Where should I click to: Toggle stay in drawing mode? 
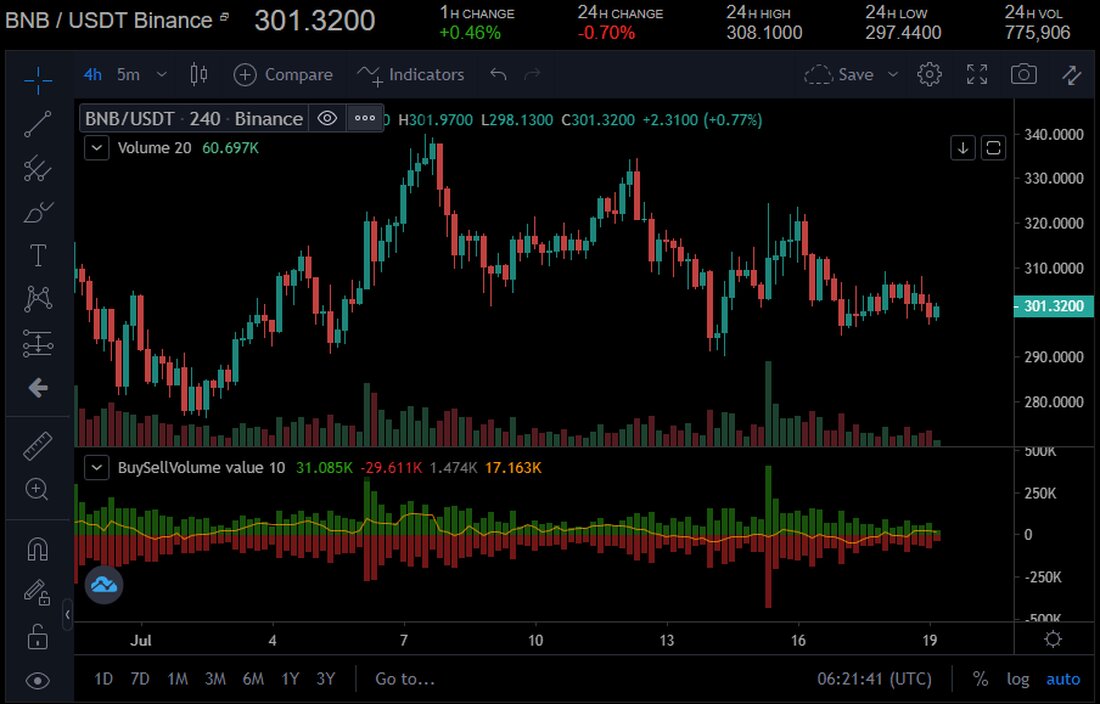(x=38, y=593)
